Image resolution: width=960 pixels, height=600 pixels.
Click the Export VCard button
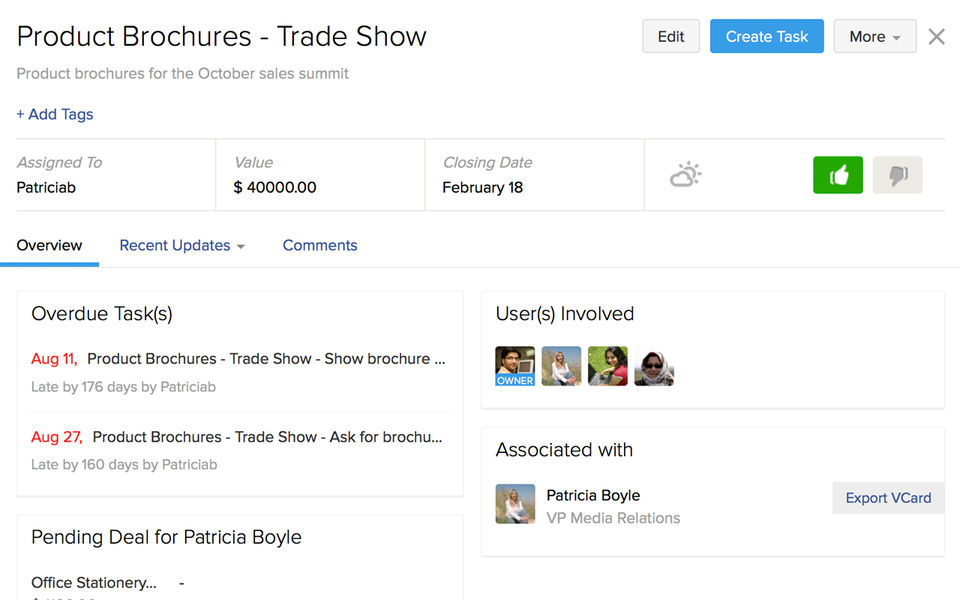coord(888,498)
